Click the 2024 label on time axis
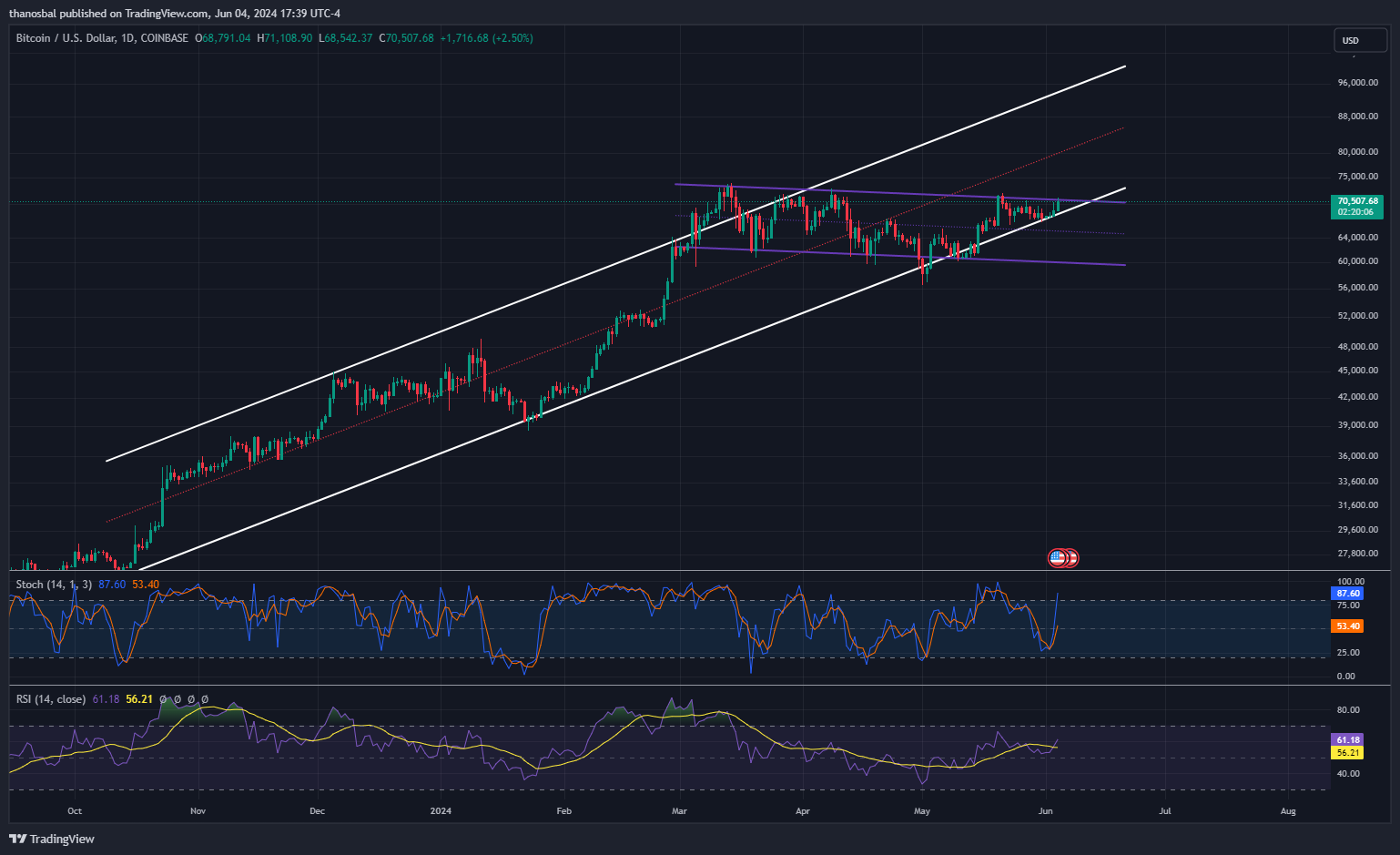Screen dimensions: 1400x855 [441, 810]
